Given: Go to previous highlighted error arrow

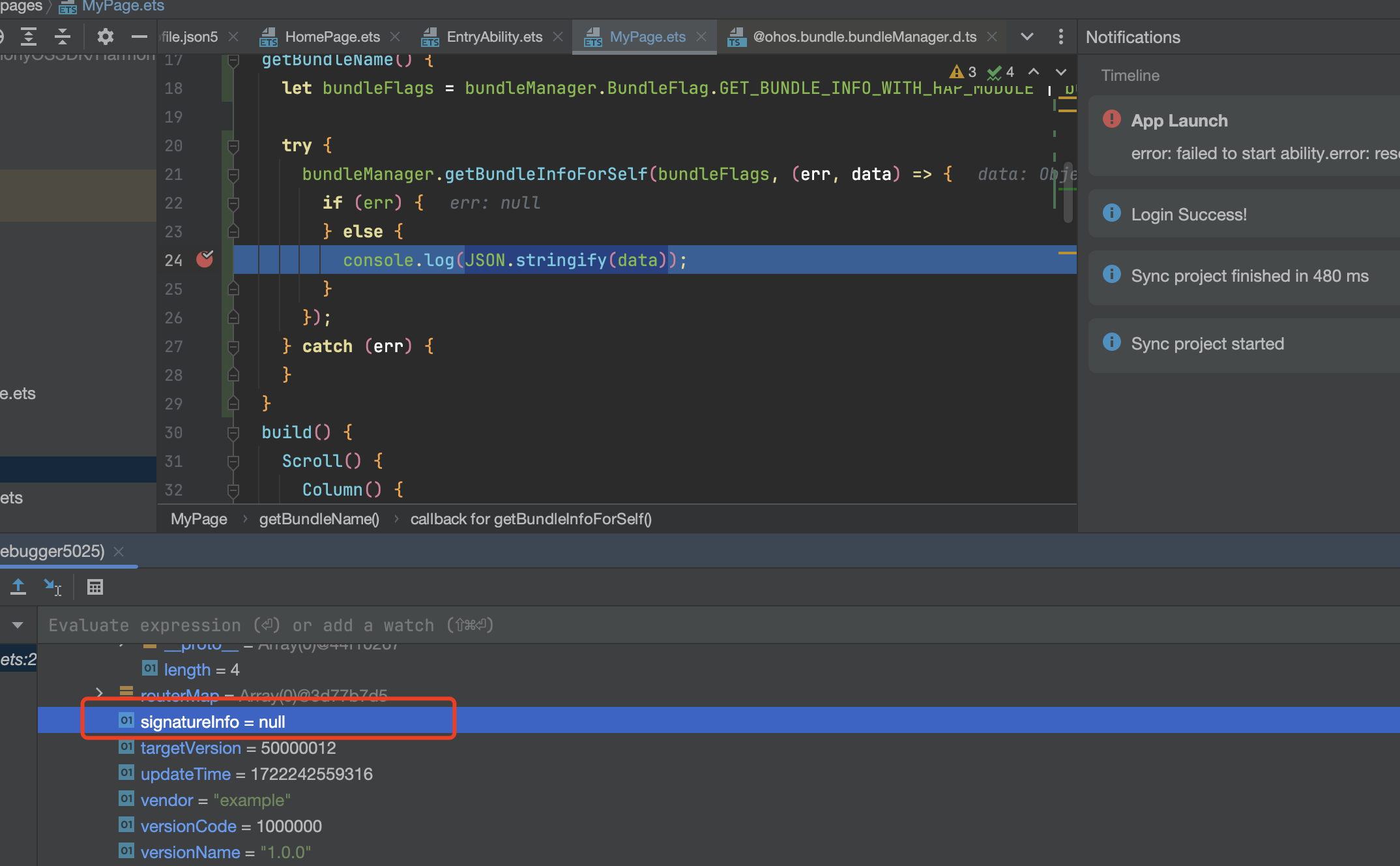Looking at the screenshot, I should click(x=1034, y=72).
